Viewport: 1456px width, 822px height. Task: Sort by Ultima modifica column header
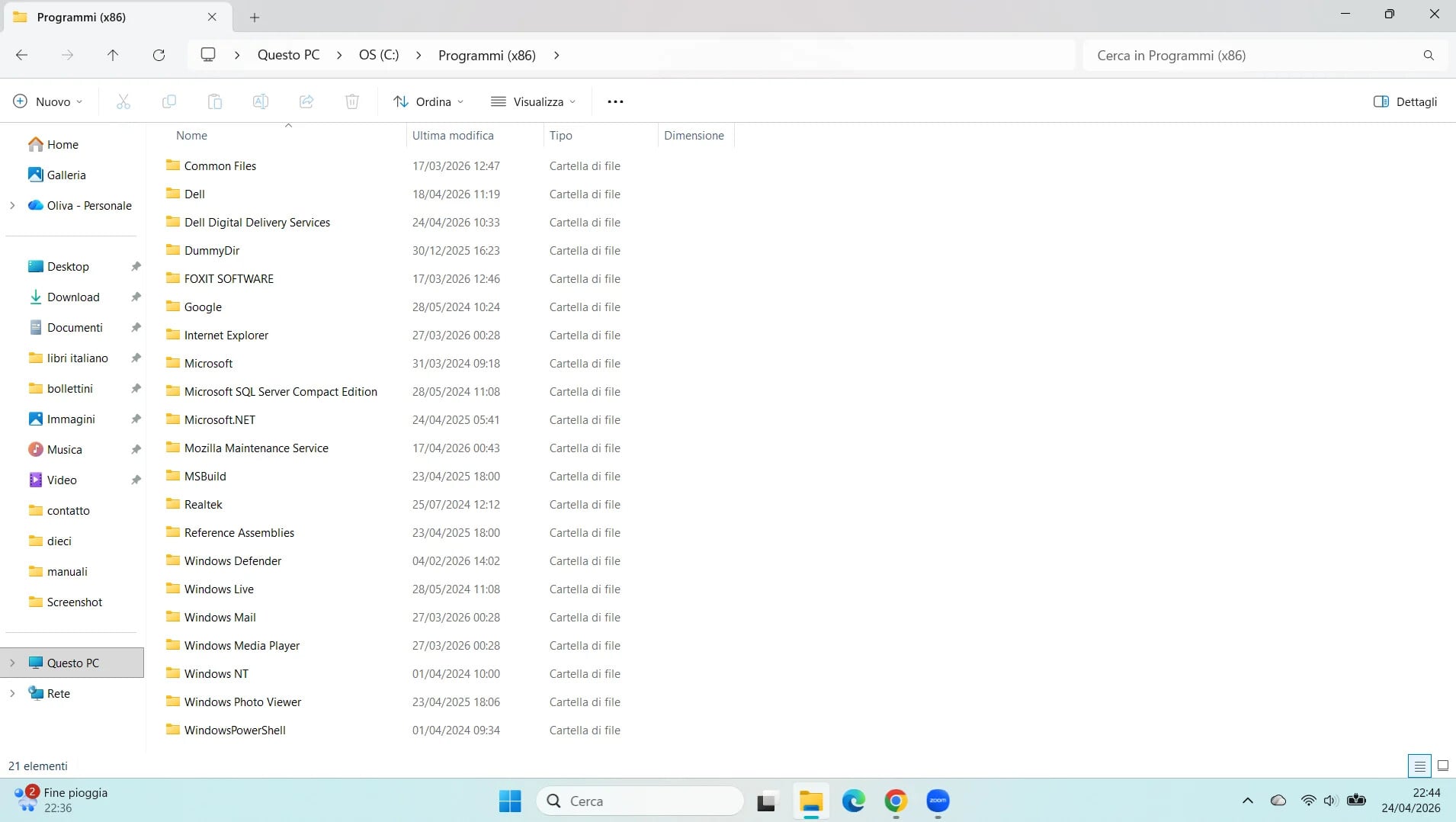(453, 135)
